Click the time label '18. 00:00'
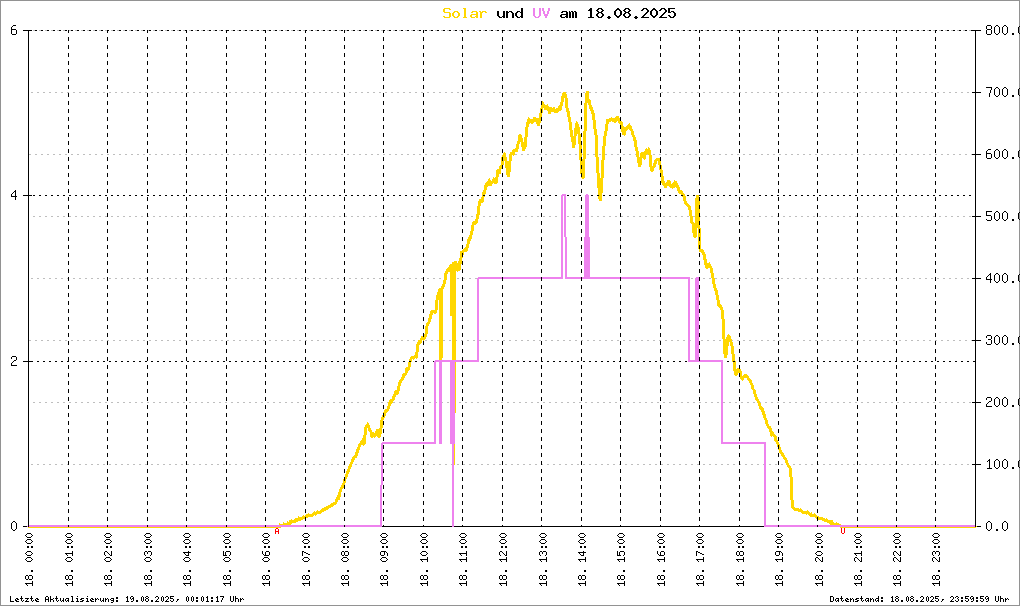This screenshot has height=606, width=1020. coord(29,559)
